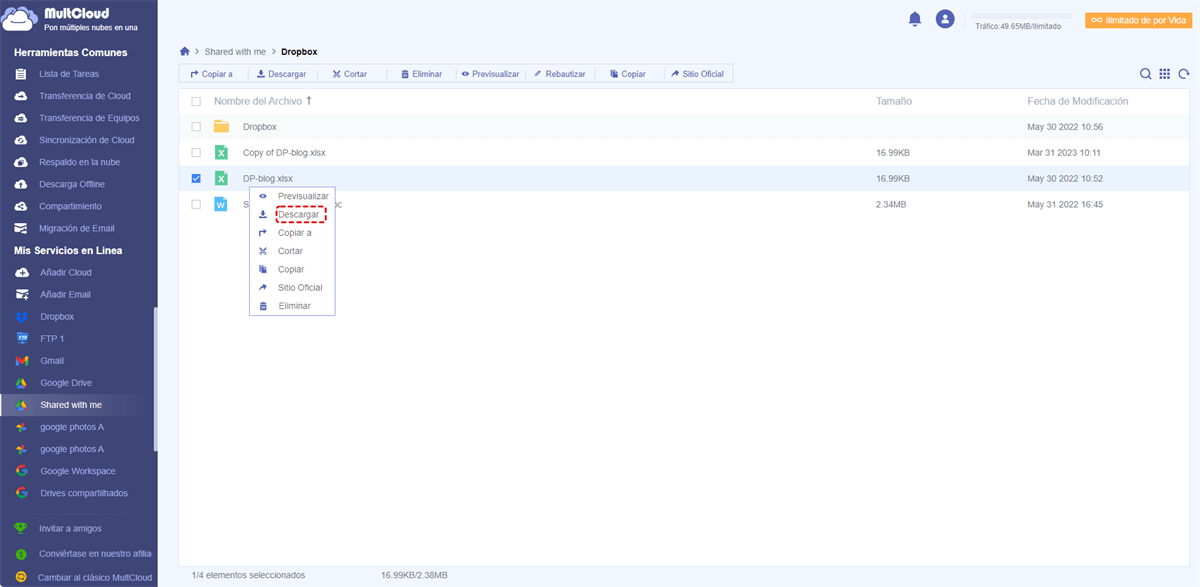Screen dimensions: 1200x587
Task: Sort by Tamaño column header
Action: 894,101
